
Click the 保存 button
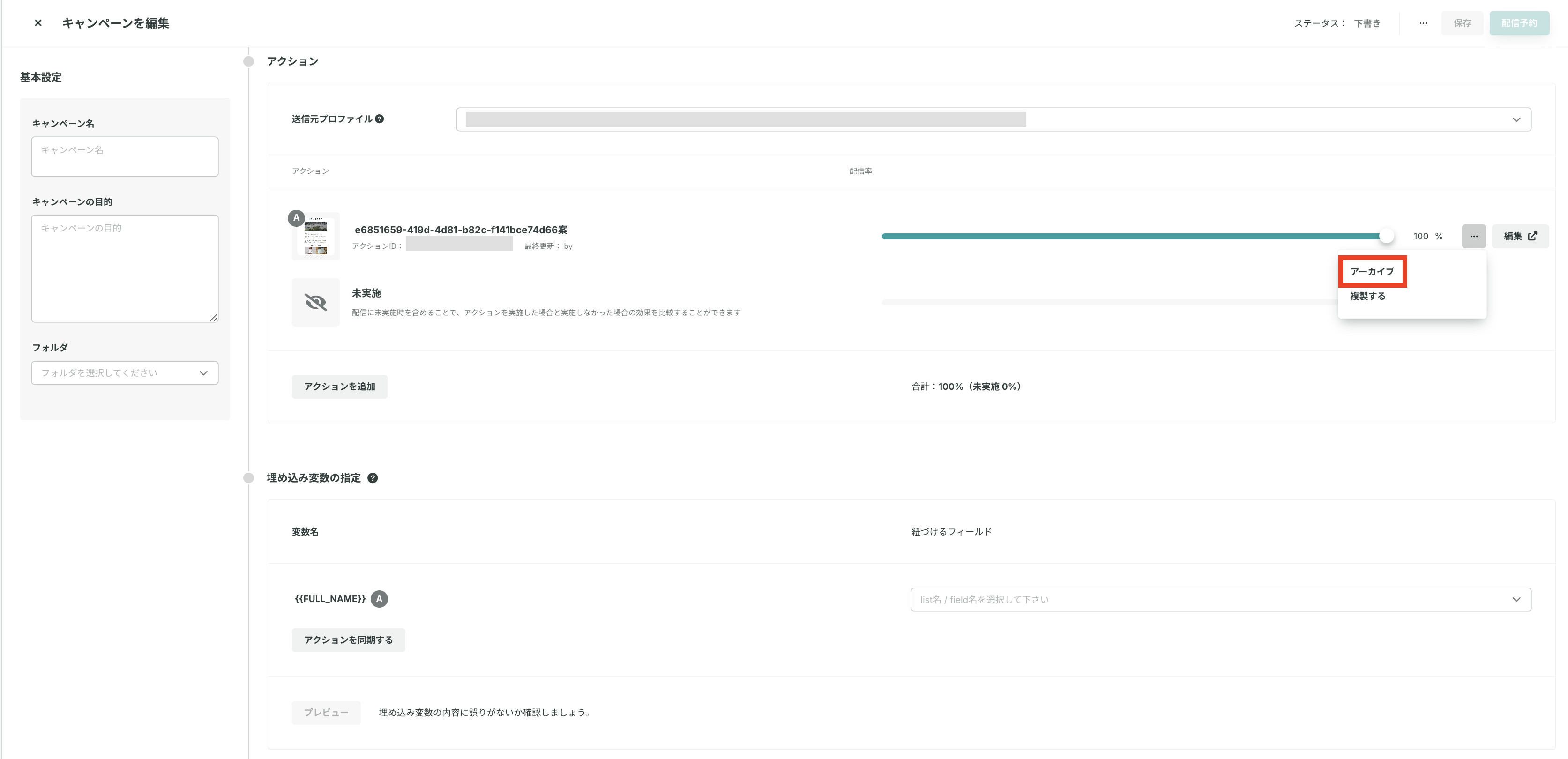(1462, 23)
